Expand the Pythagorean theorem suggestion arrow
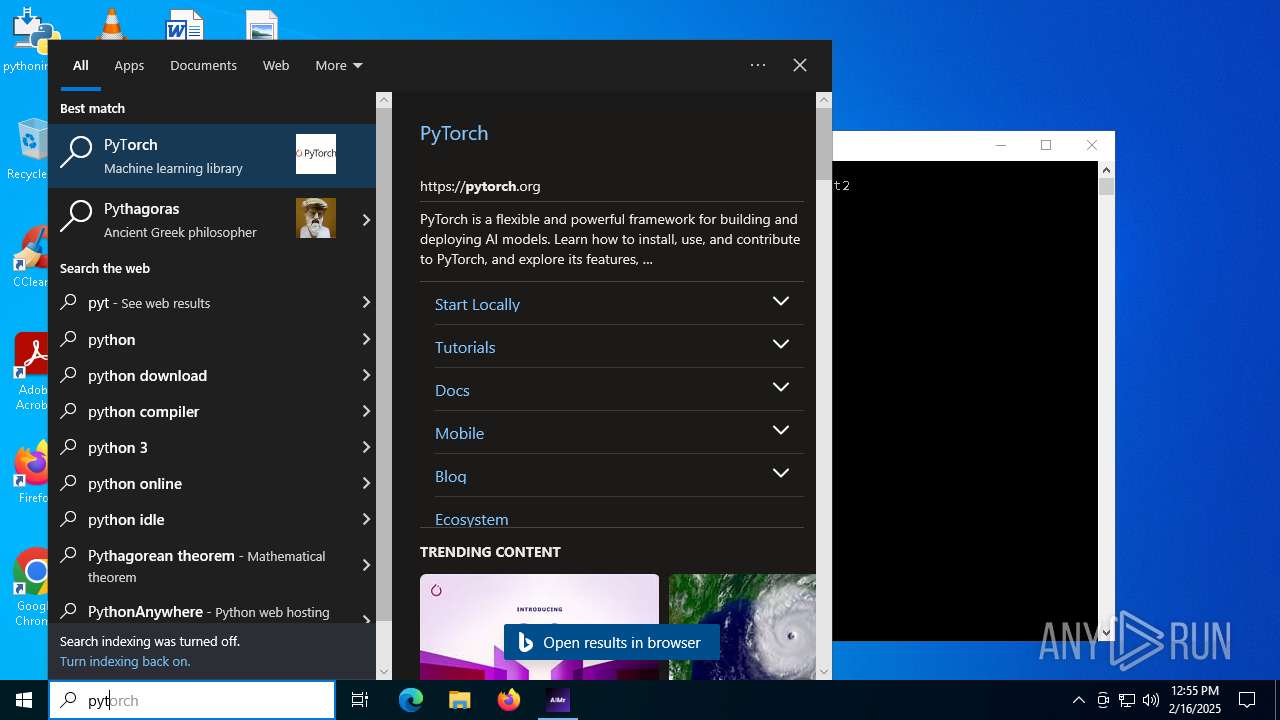 coord(366,565)
